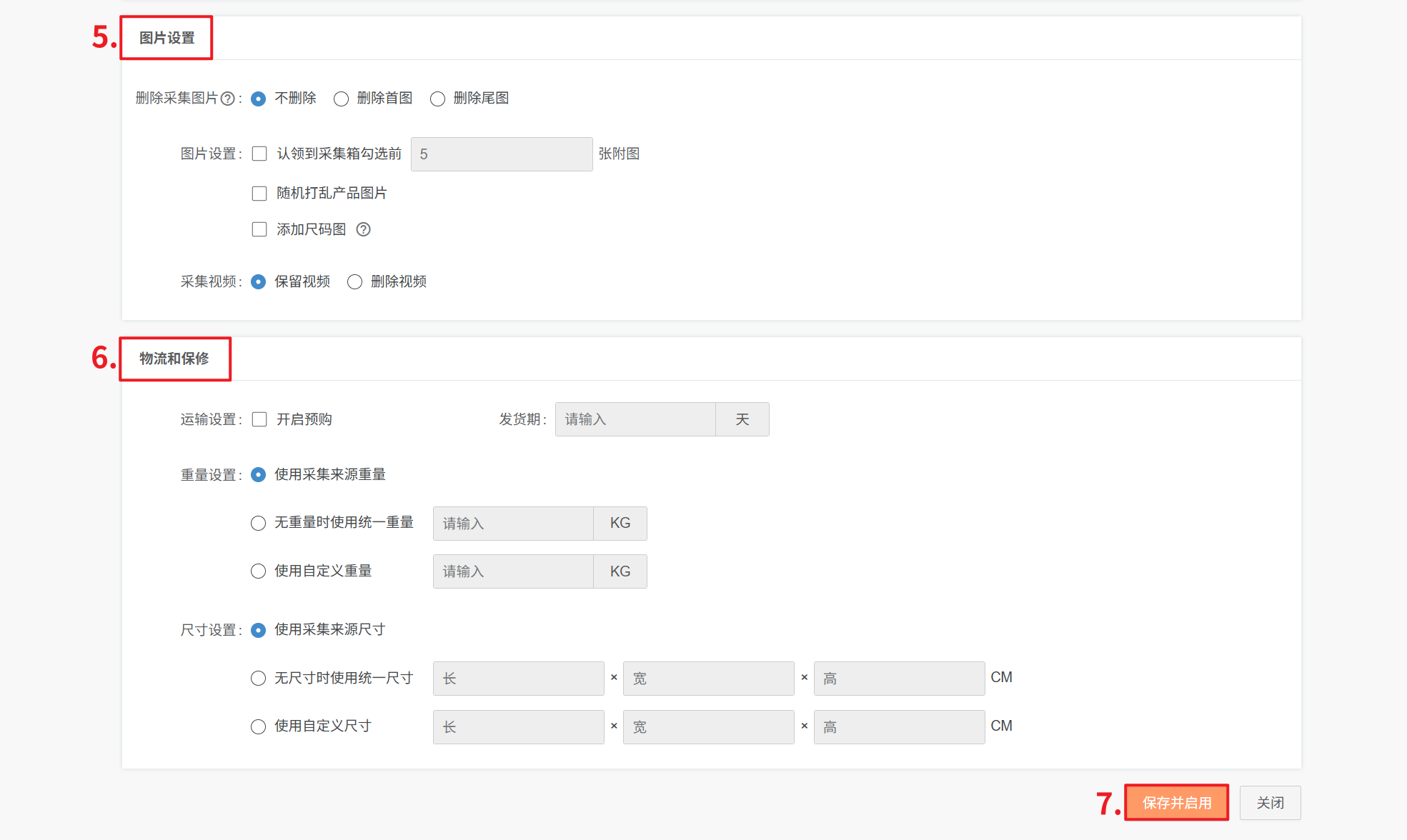Enable 认领到采集箱勾选前 checkbox
The height and width of the screenshot is (840, 1407).
point(259,154)
